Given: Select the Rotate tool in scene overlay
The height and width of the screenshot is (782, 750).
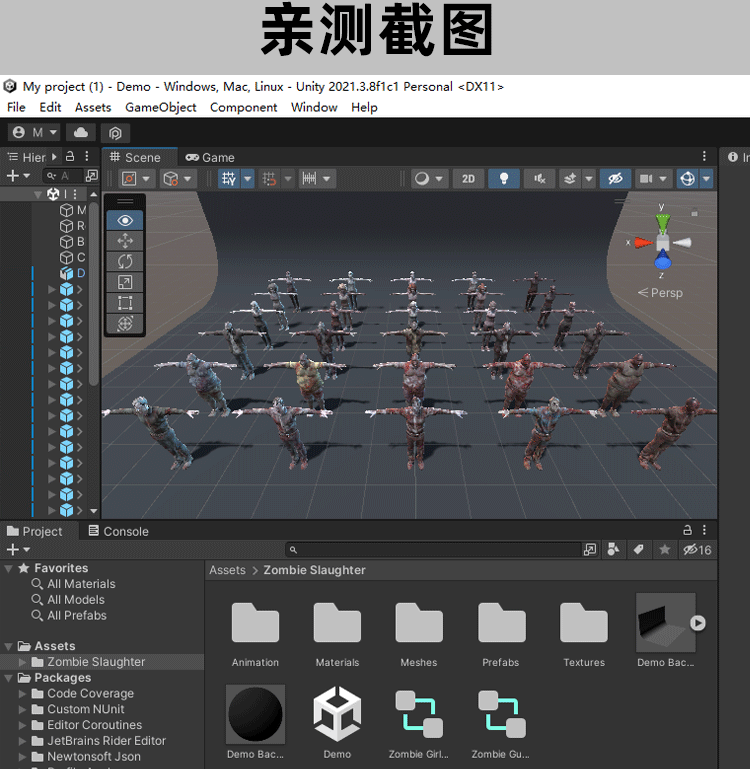Looking at the screenshot, I should click(x=125, y=261).
